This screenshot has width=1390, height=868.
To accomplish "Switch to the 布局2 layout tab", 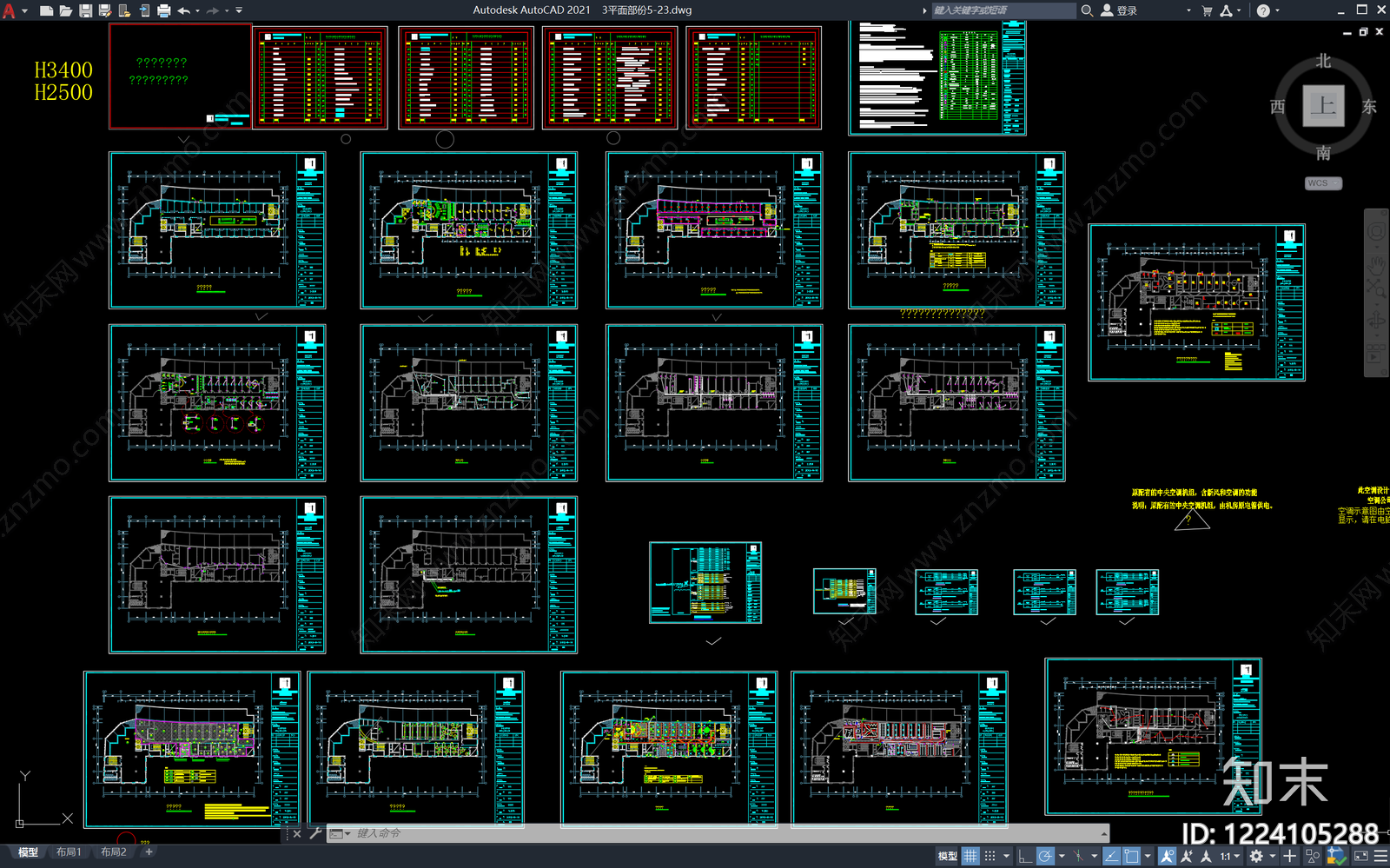I will pos(113,852).
